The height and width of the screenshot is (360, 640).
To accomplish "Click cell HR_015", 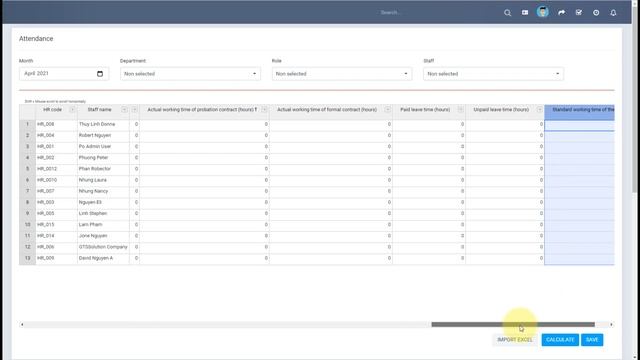I will point(56,224).
